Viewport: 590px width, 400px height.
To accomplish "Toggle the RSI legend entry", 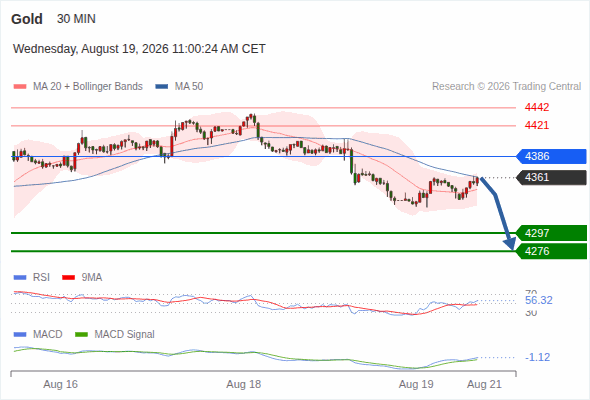I will click(x=32, y=277).
